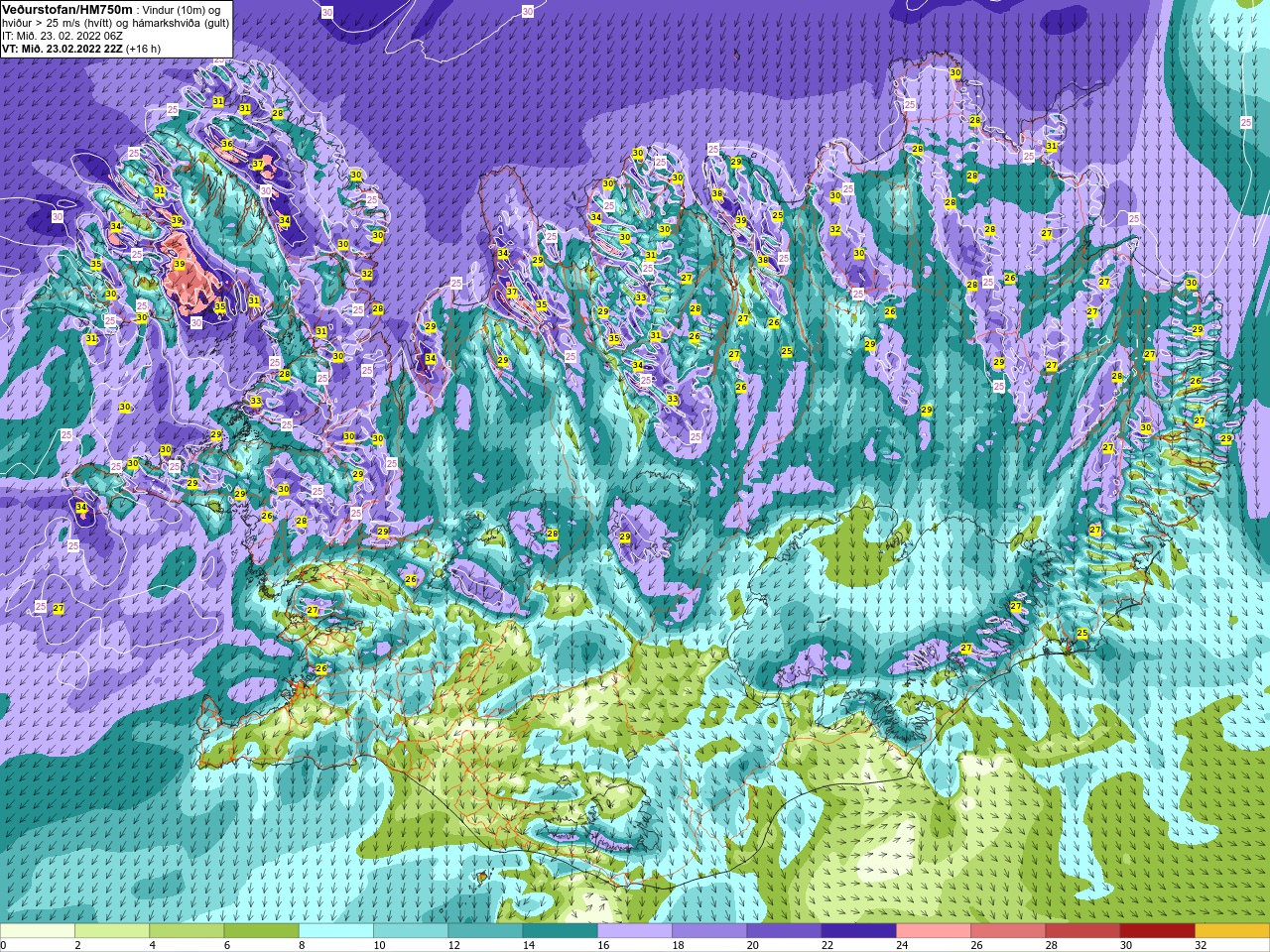This screenshot has height=952, width=1270.
Task: Pick the 22–24 m/s dark indigo legend swatch
Action: click(859, 931)
